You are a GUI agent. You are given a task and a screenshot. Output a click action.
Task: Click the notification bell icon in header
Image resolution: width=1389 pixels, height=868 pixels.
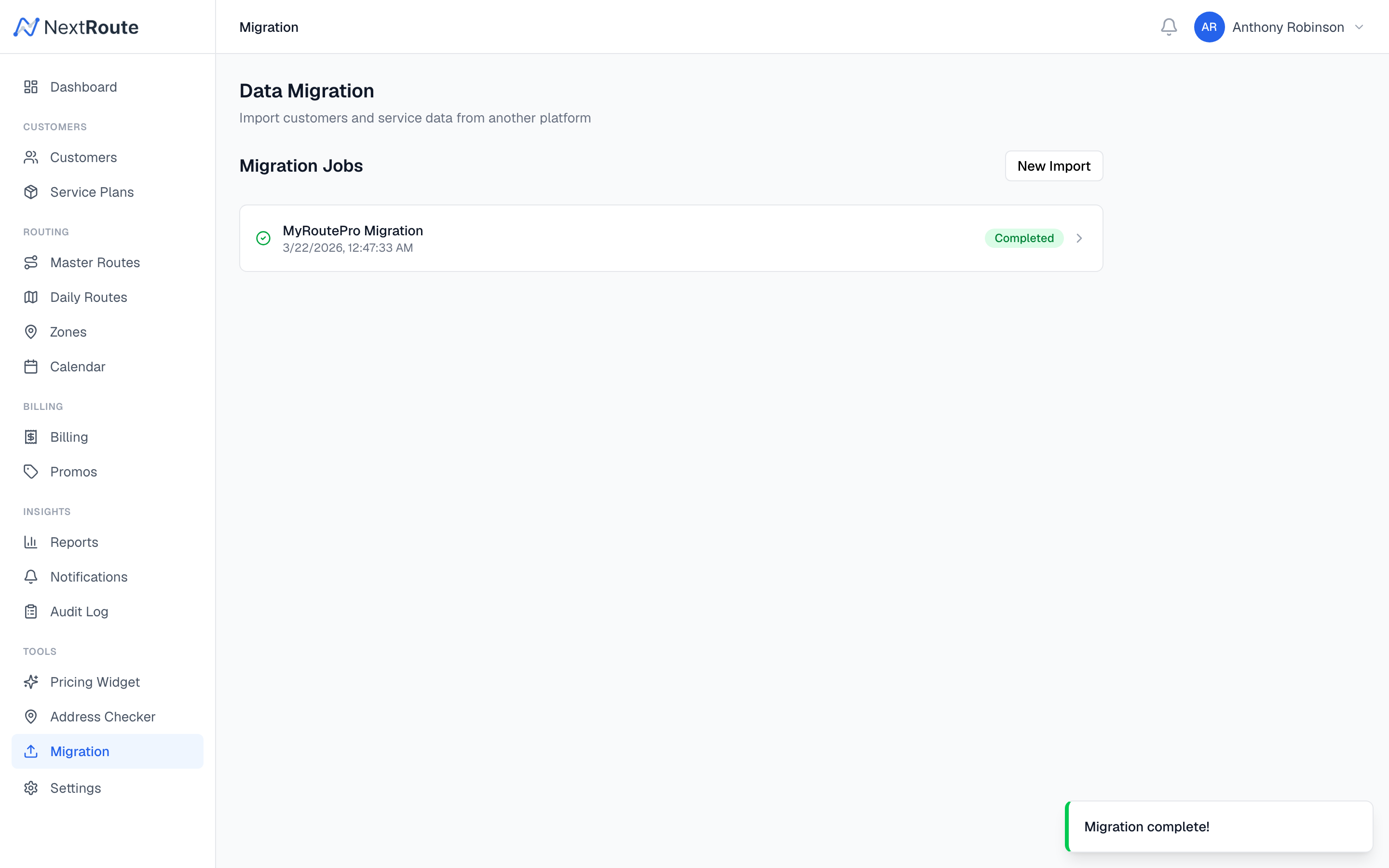pos(1169,27)
